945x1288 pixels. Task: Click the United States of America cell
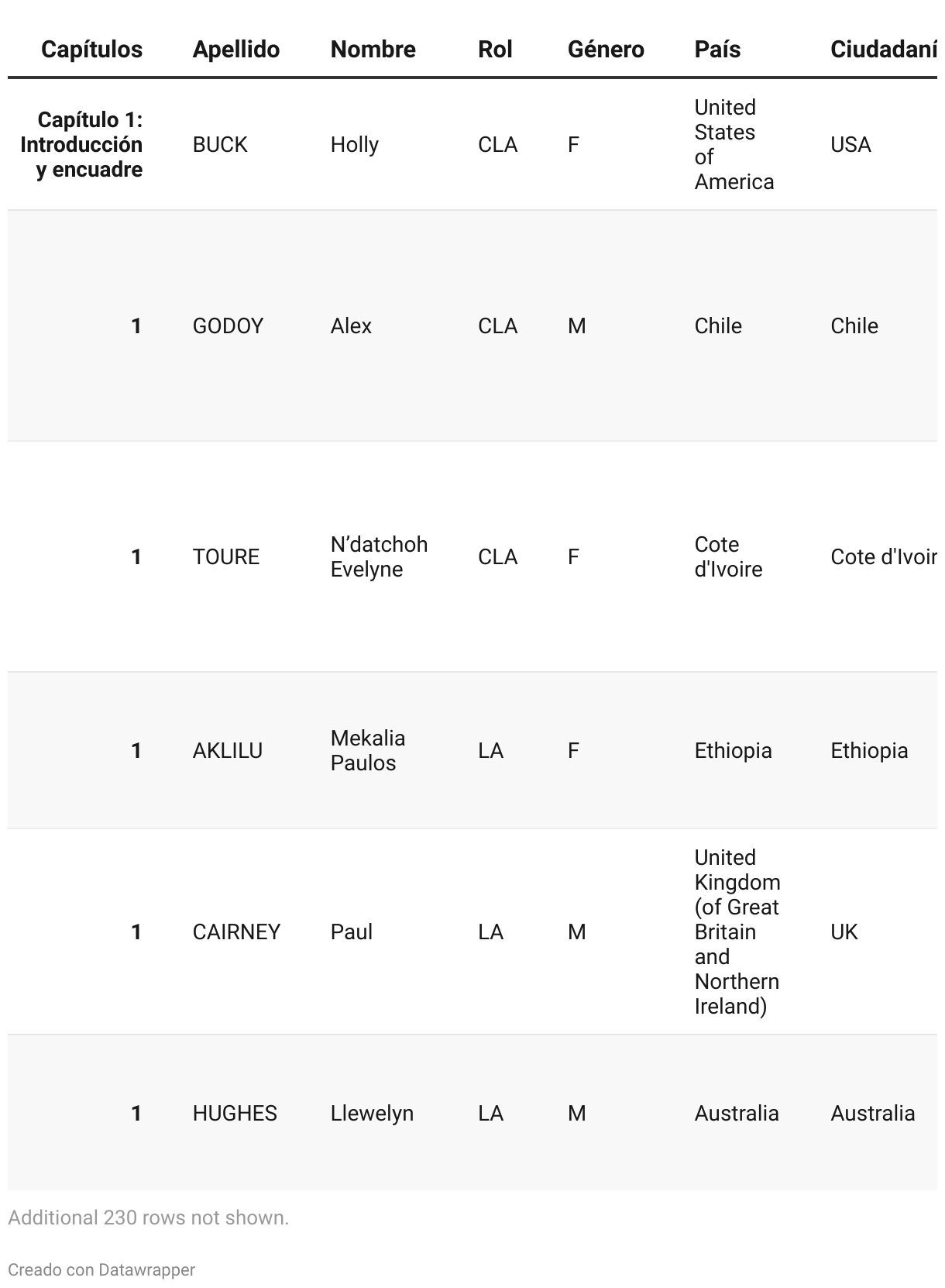(x=734, y=145)
